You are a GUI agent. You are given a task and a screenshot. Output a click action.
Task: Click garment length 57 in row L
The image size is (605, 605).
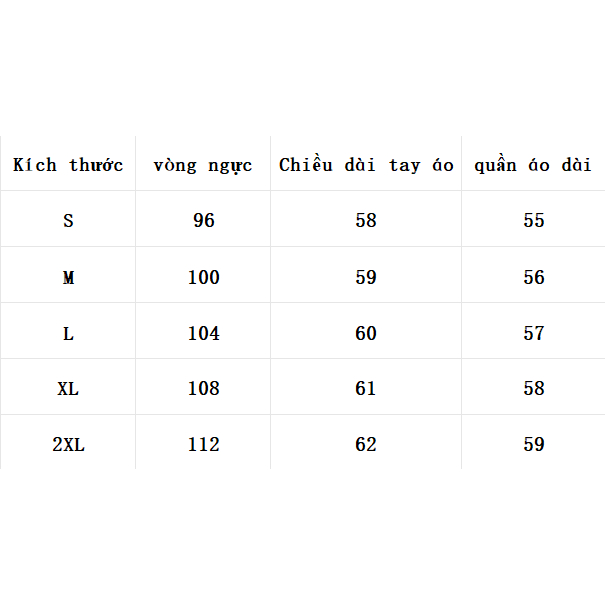(x=534, y=333)
